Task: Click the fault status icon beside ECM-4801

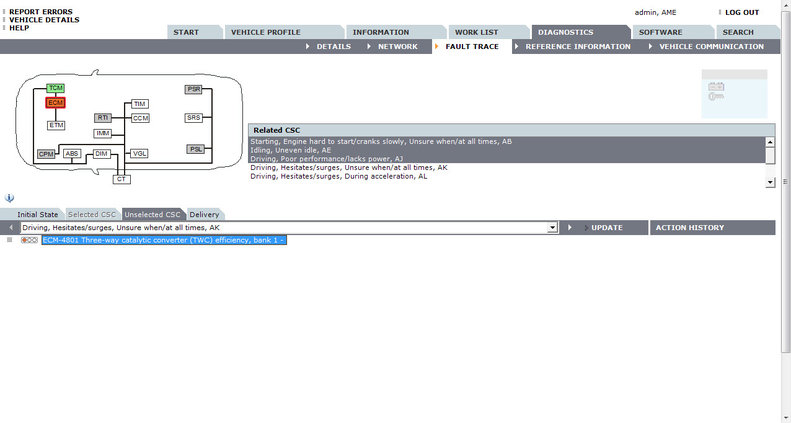Action: [x=29, y=240]
